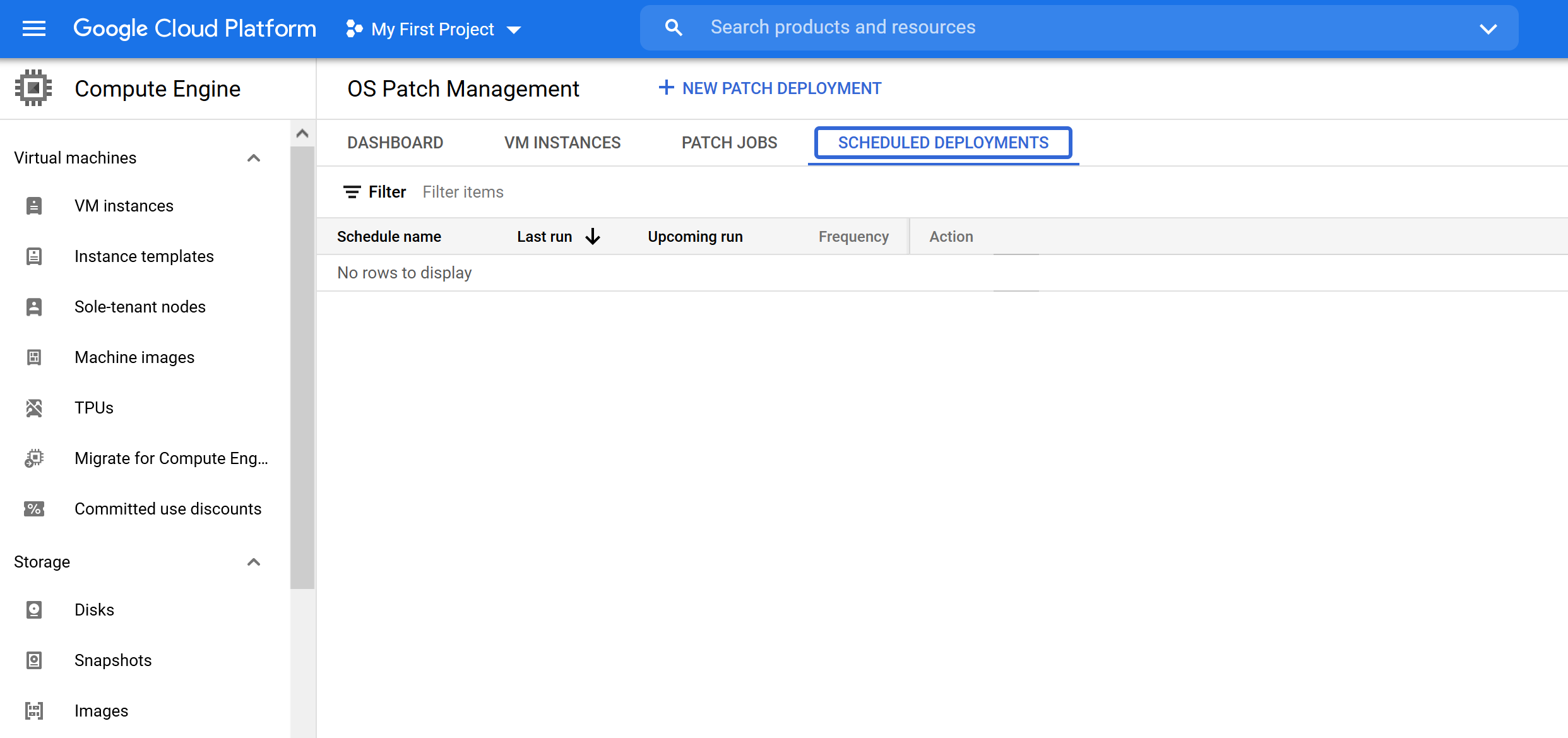Image resolution: width=1568 pixels, height=738 pixels.
Task: Click the Frequency column header
Action: point(853,237)
